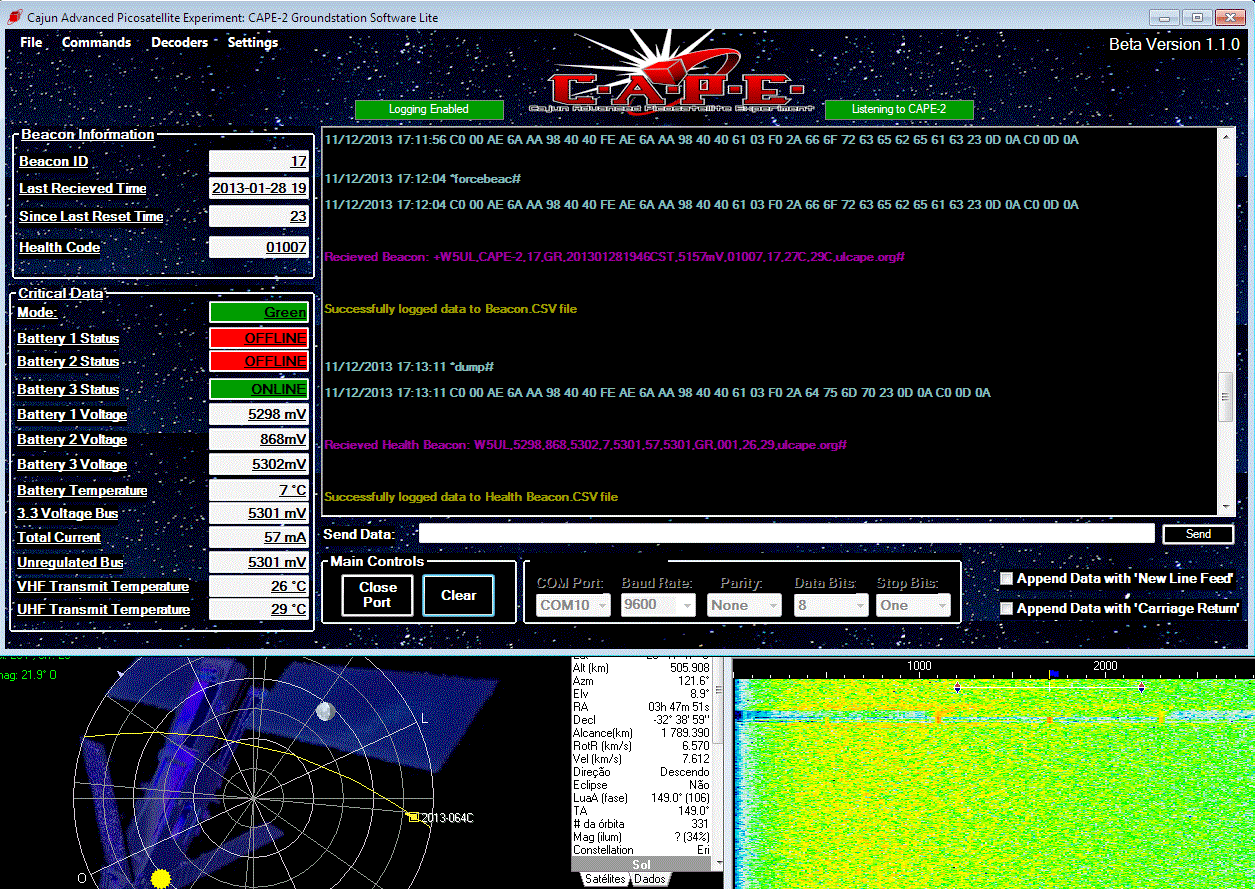Click into the Send Data text field
The height and width of the screenshot is (889, 1255).
tap(786, 534)
